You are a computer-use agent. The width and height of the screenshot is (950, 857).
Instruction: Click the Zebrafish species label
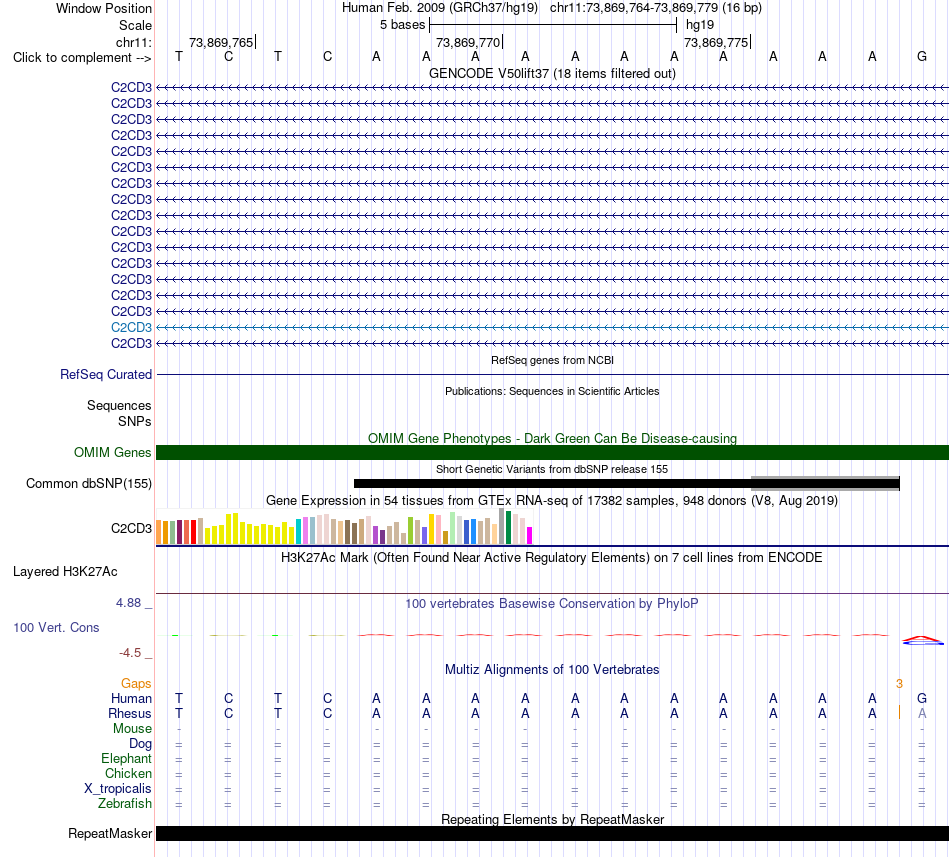pyautogui.click(x=125, y=803)
